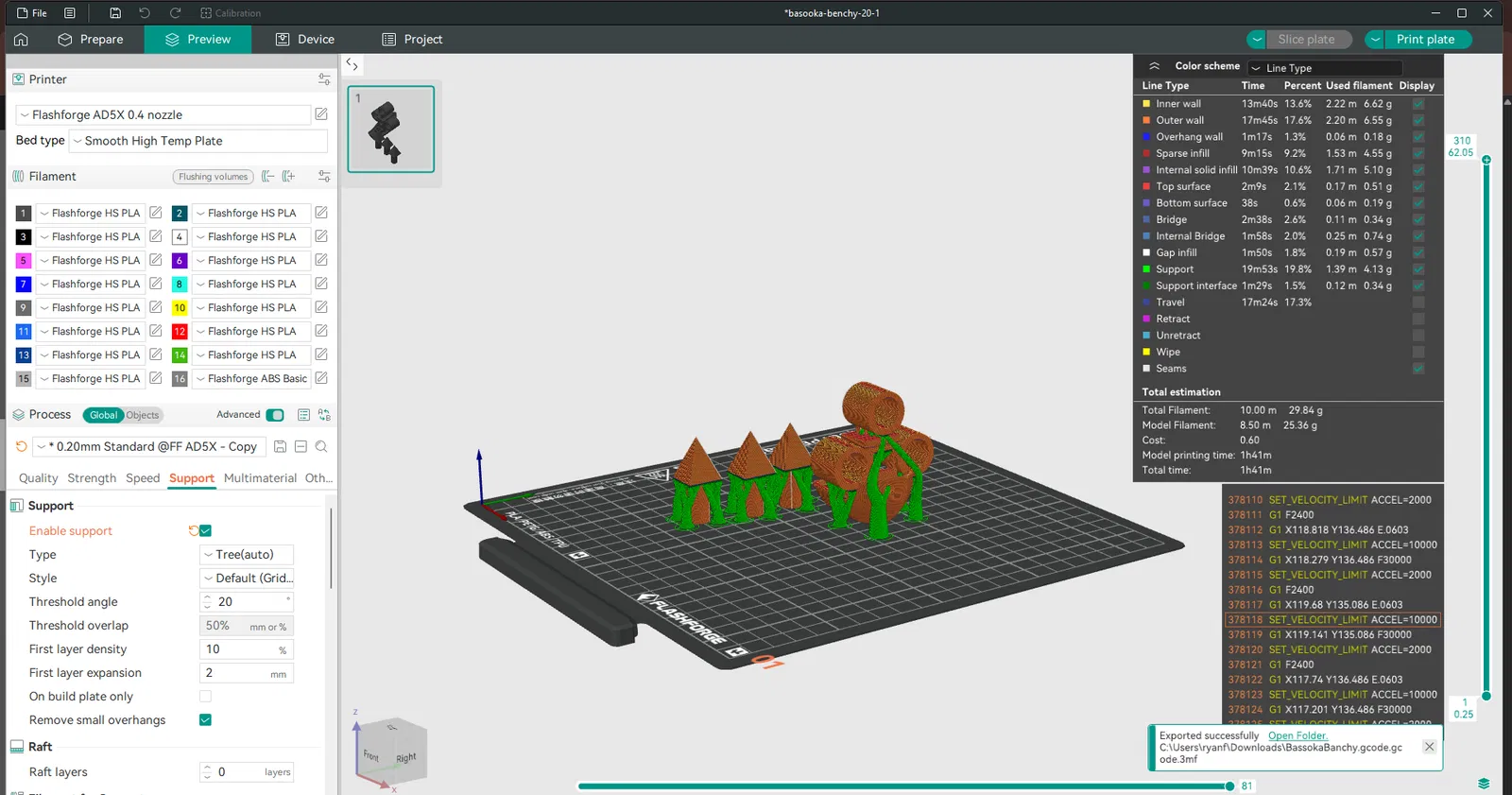Click the Threshold angle input field
This screenshot has height=795, width=1512.
[x=247, y=602]
